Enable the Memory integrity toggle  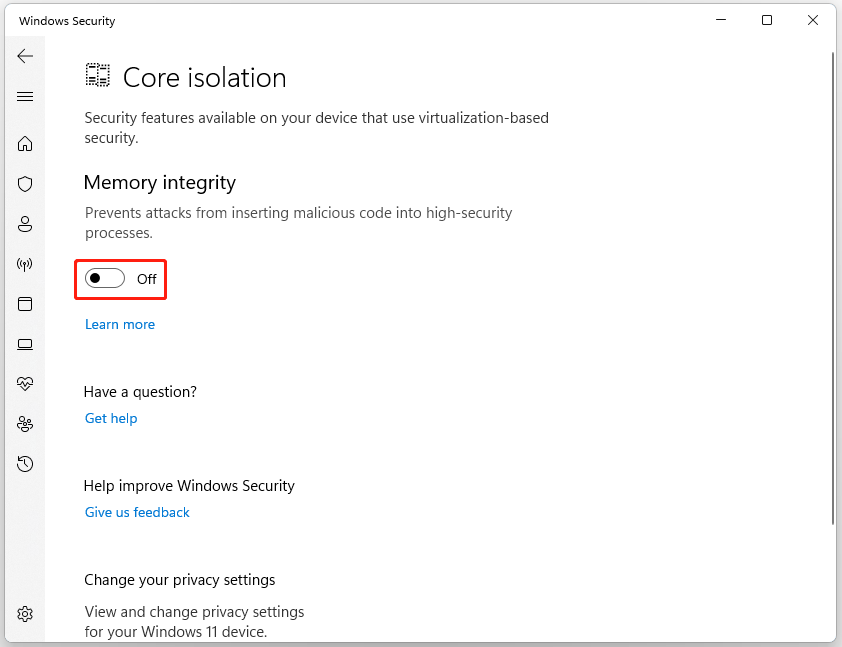(104, 277)
